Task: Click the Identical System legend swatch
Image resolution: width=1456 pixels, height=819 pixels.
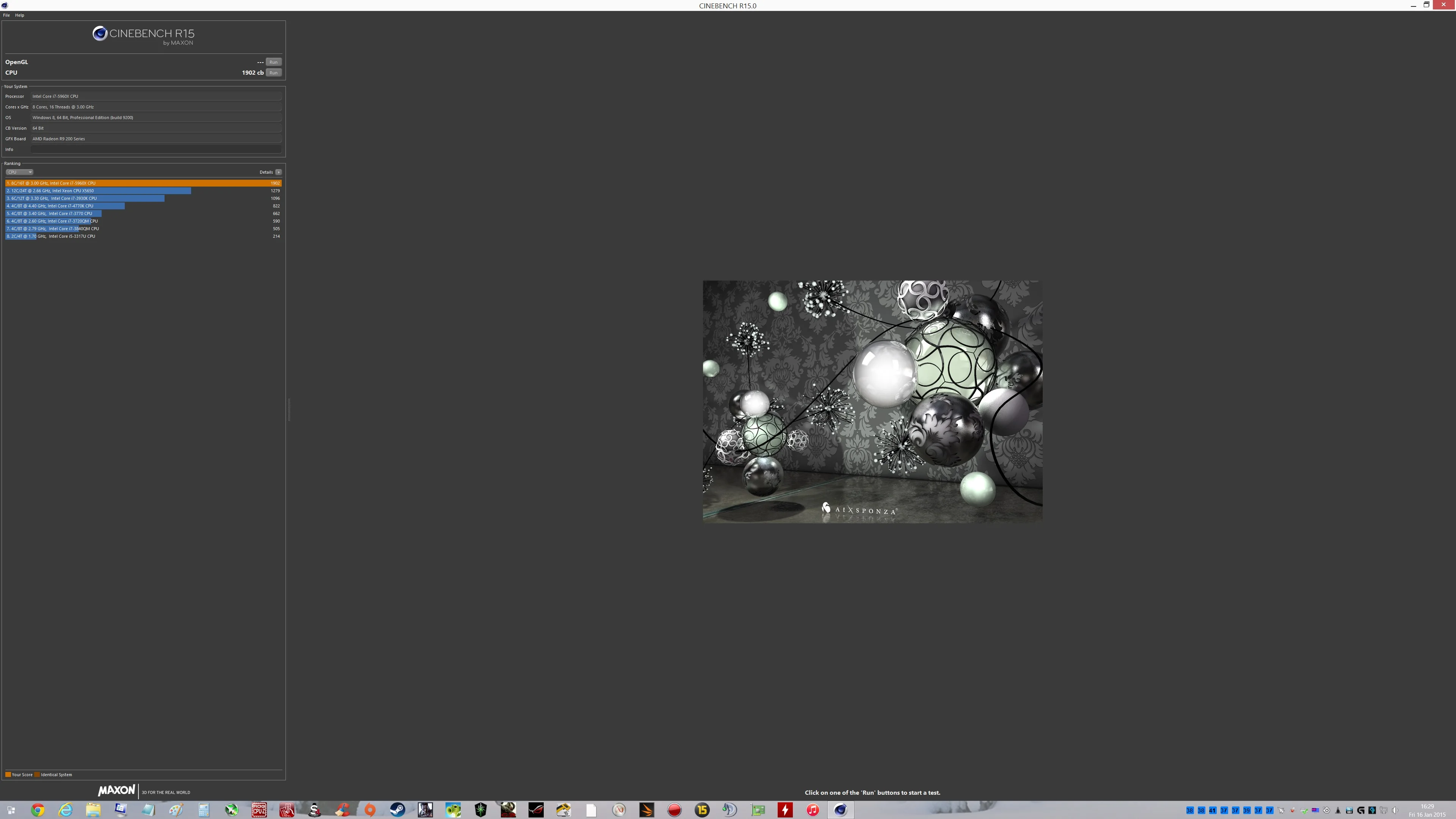Action: click(x=37, y=775)
